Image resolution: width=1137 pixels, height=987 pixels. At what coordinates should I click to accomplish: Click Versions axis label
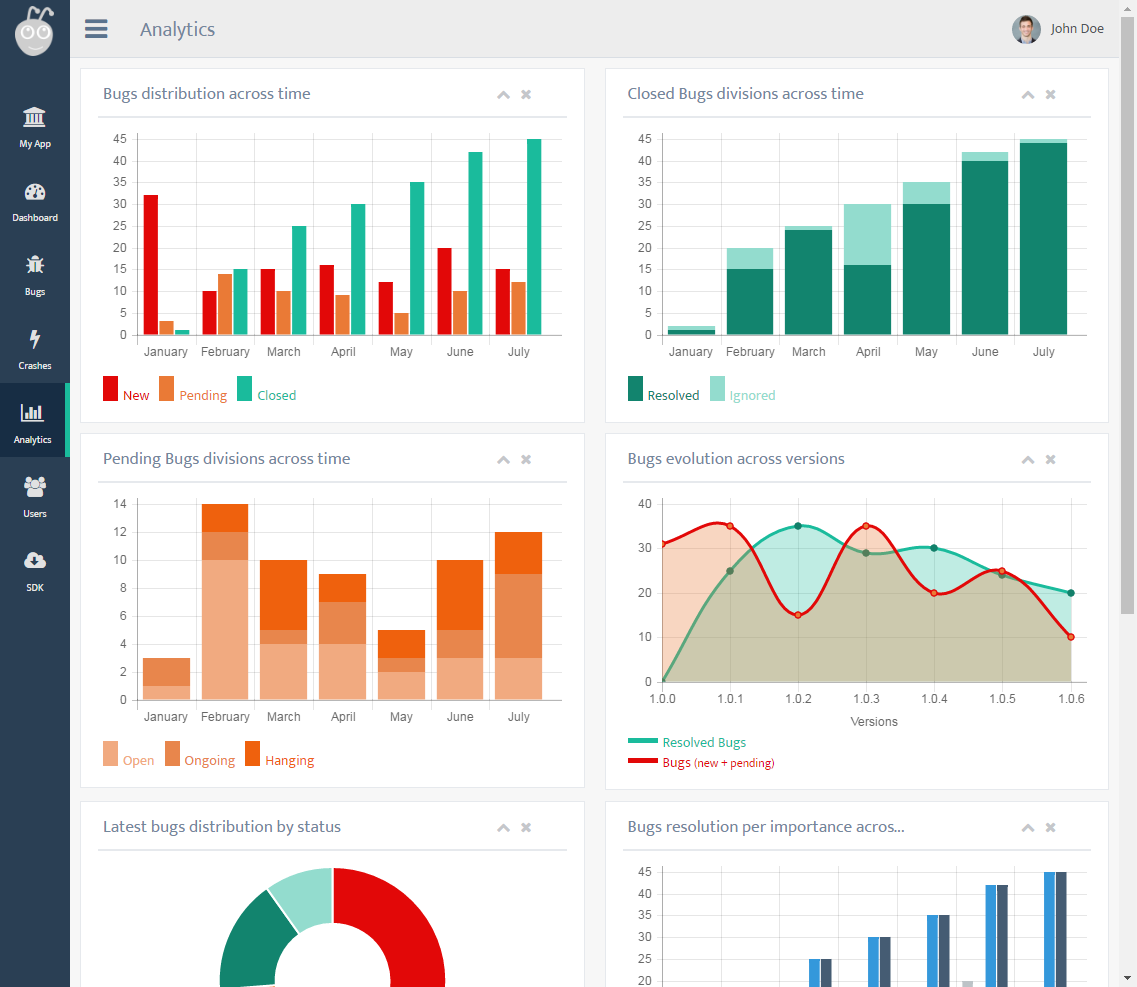click(x=874, y=722)
